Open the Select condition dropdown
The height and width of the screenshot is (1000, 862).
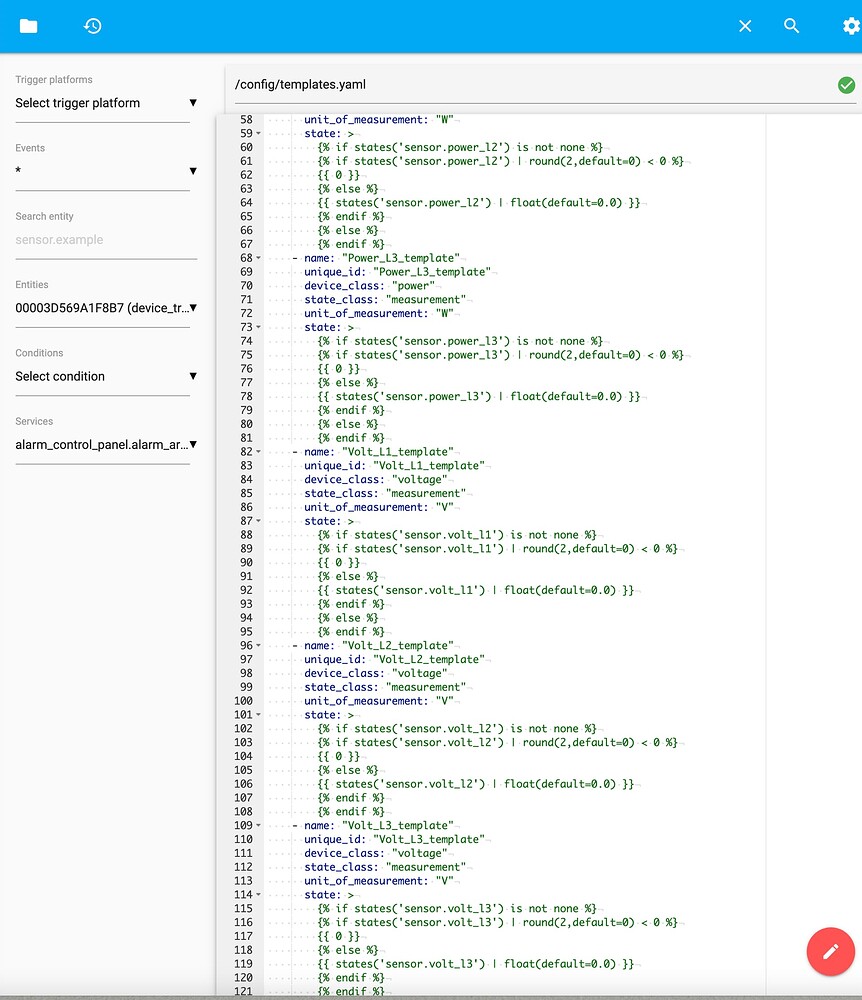(106, 376)
